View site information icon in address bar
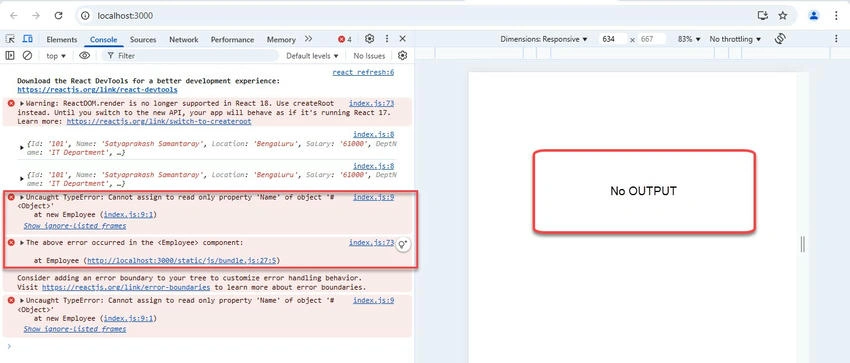Image resolution: width=850 pixels, height=363 pixels. coord(85,16)
